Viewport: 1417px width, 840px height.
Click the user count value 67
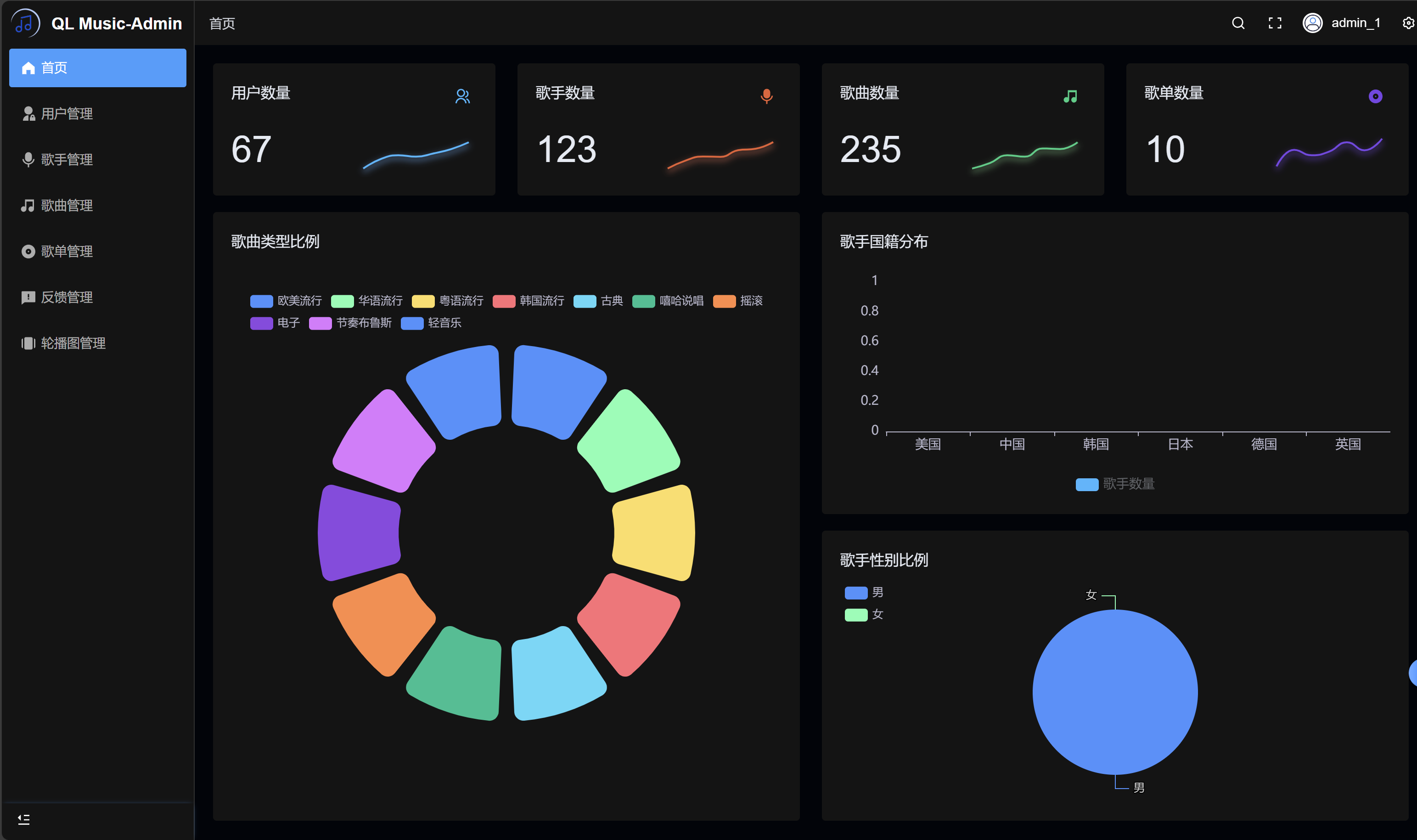[x=251, y=150]
